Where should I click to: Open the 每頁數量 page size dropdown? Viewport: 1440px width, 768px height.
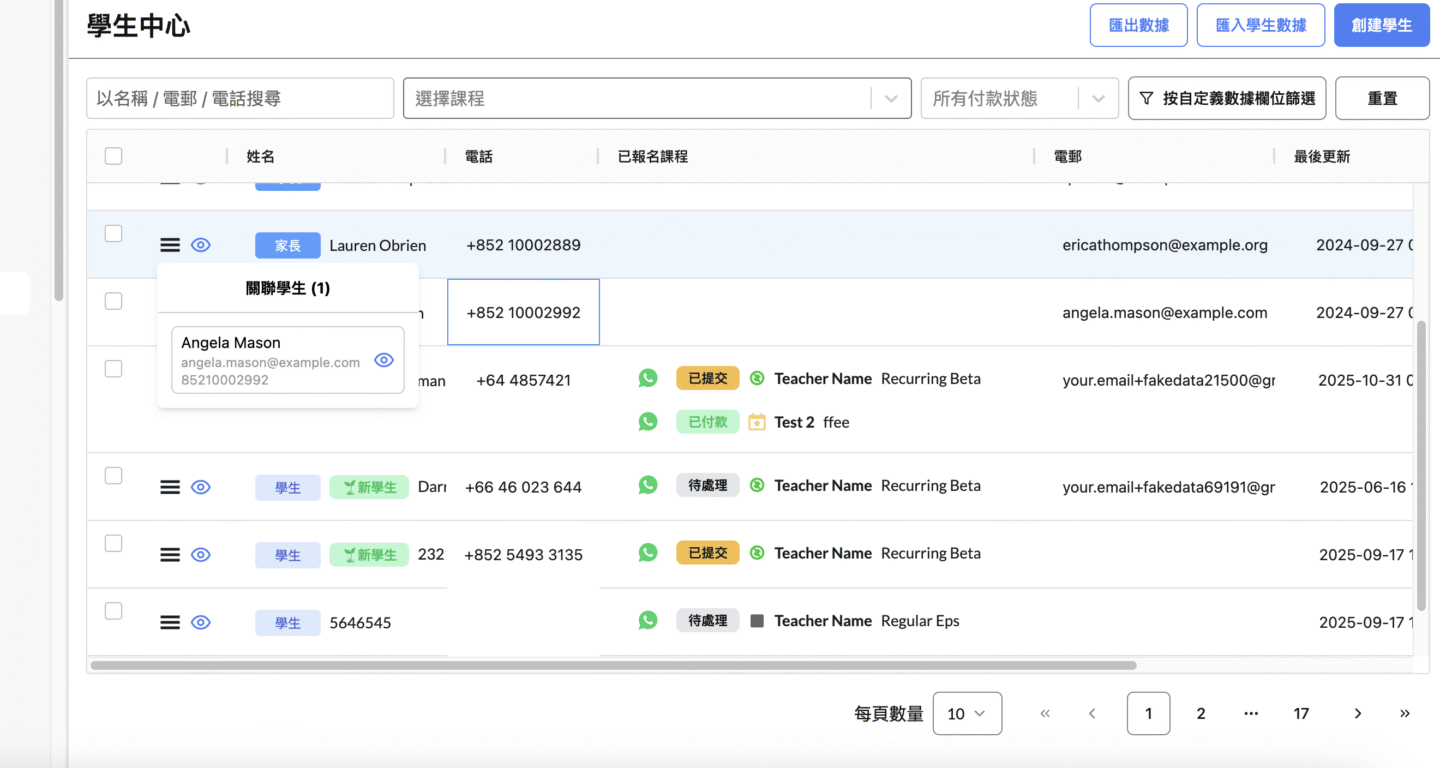(x=967, y=714)
